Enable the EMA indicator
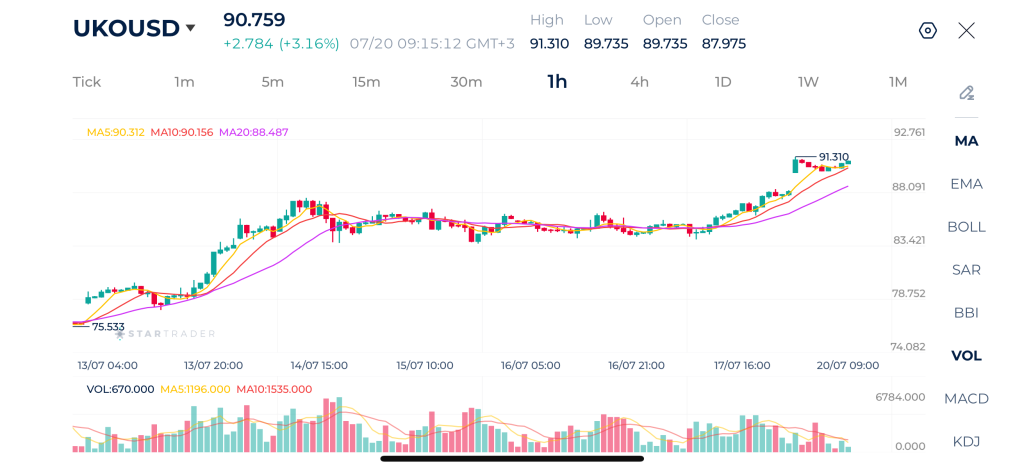This screenshot has width=1024, height=471. [x=967, y=184]
